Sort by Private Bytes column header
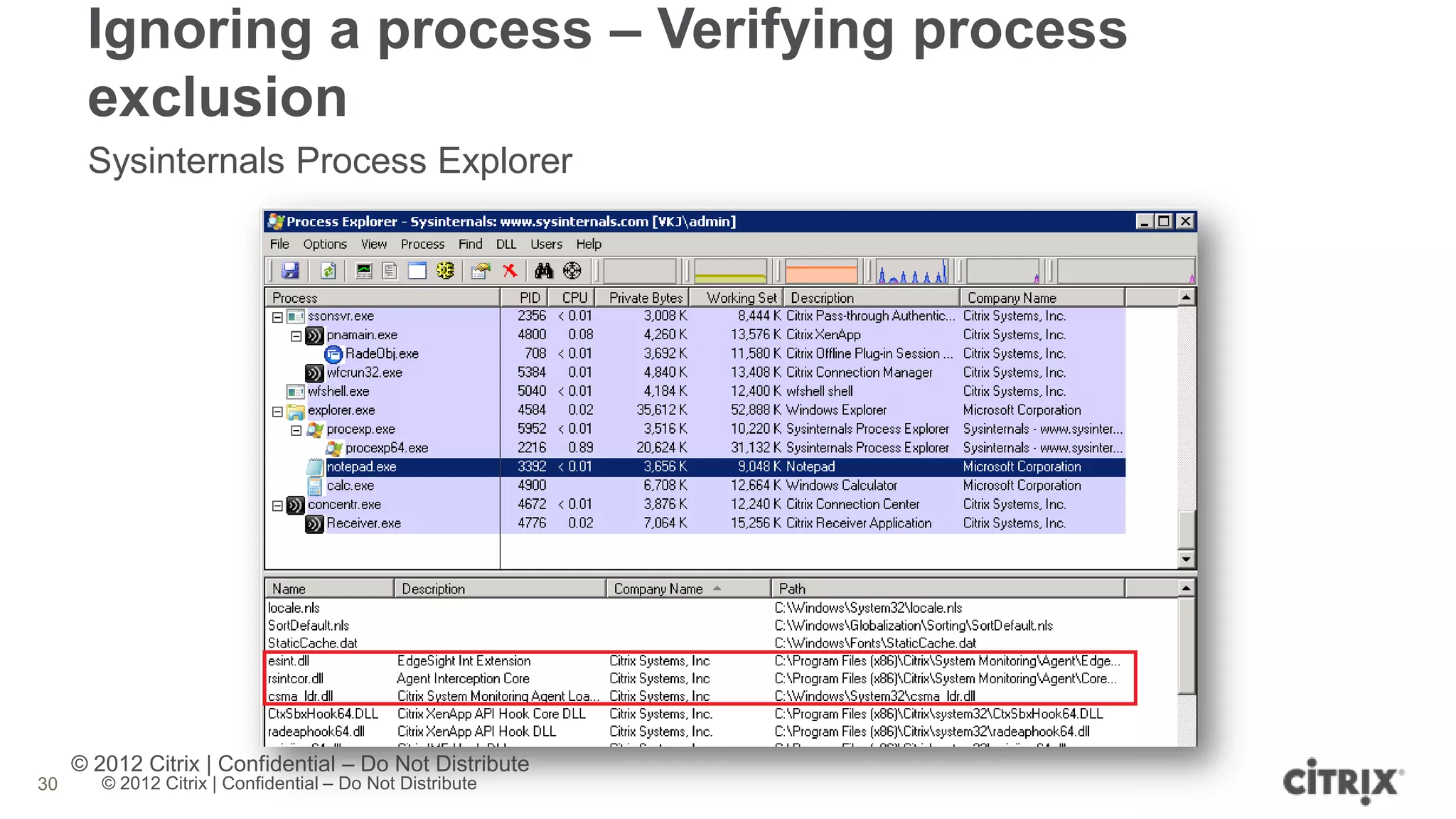Image resolution: width=1456 pixels, height=819 pixels. click(641, 297)
